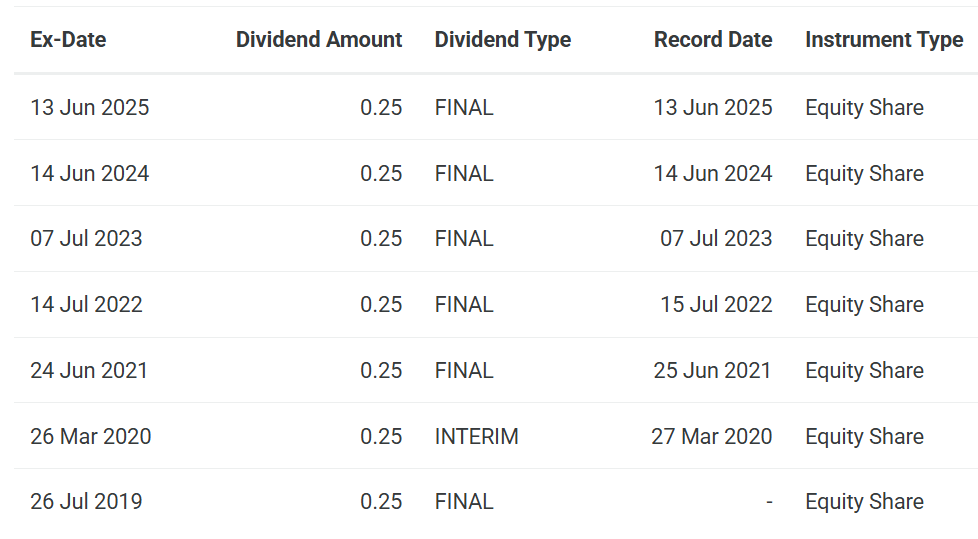Click the Dividend Amount column header

319,40
